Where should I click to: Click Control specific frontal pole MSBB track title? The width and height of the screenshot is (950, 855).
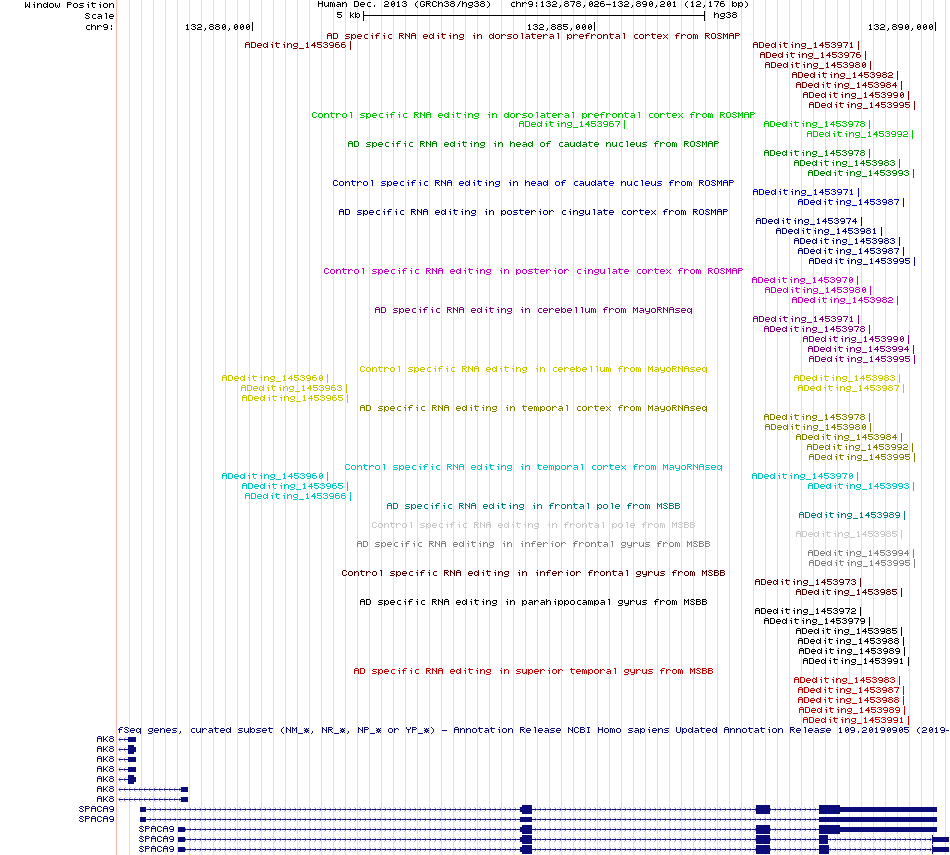(x=533, y=525)
